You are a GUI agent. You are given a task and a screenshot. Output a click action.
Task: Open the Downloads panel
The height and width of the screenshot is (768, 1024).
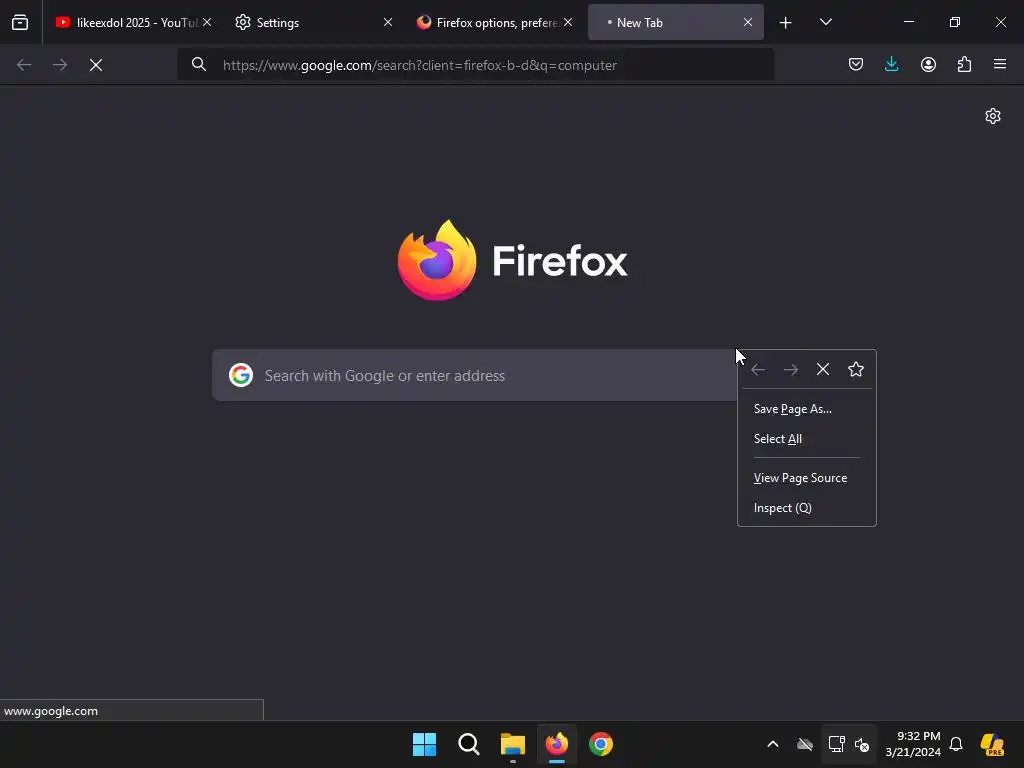(x=891, y=64)
